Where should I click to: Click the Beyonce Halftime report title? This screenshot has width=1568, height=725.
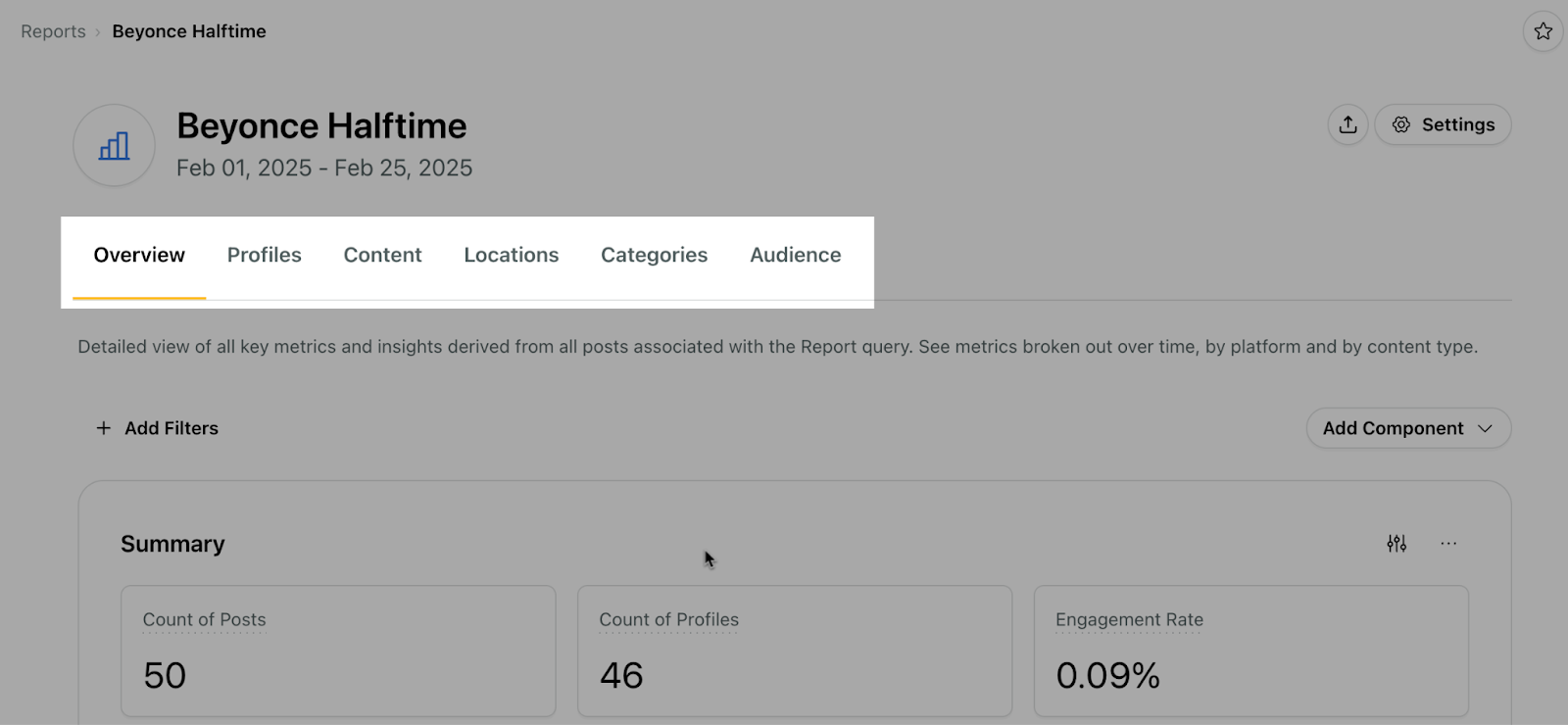(x=321, y=126)
